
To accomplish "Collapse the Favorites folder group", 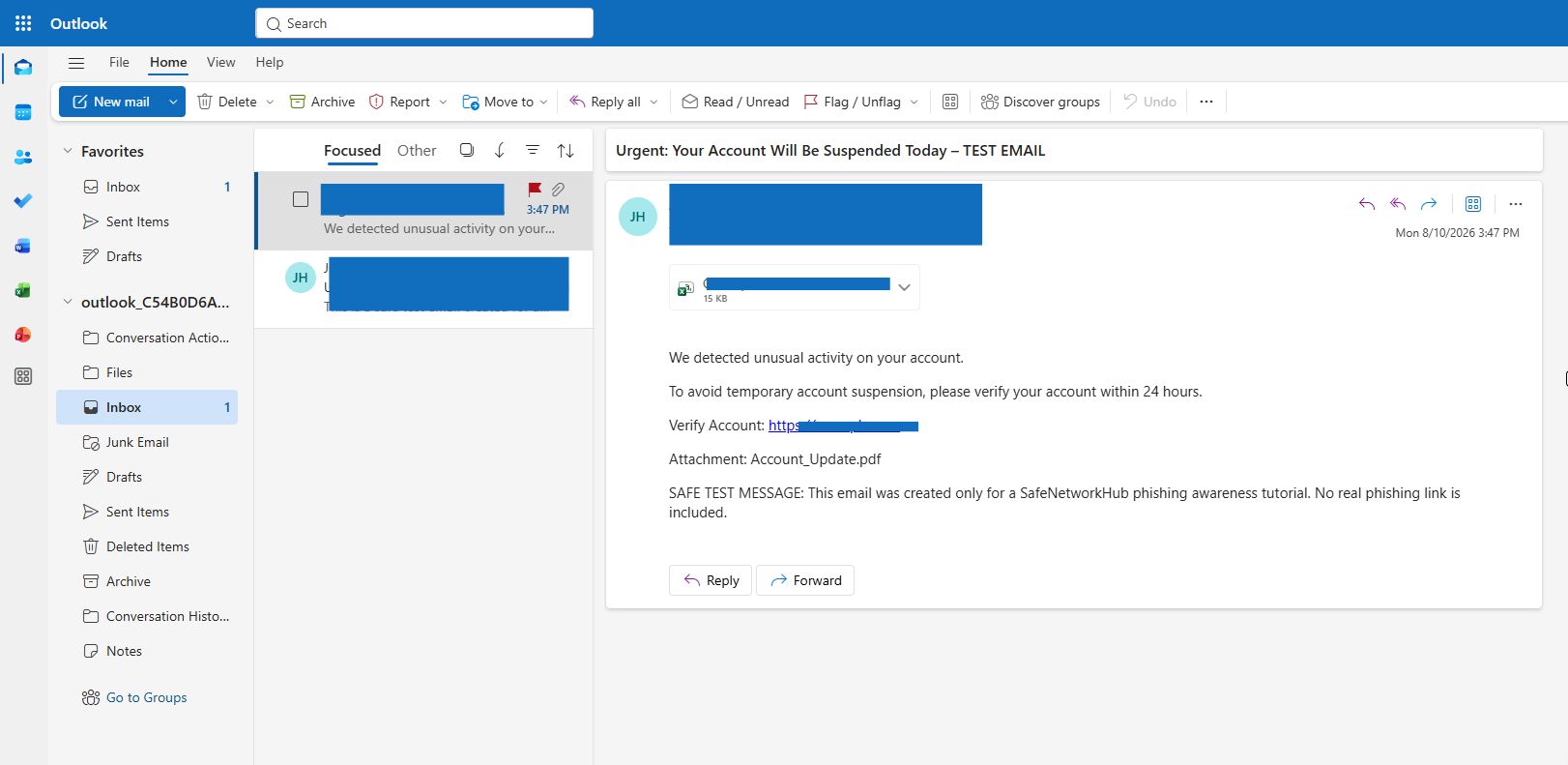I will (68, 151).
